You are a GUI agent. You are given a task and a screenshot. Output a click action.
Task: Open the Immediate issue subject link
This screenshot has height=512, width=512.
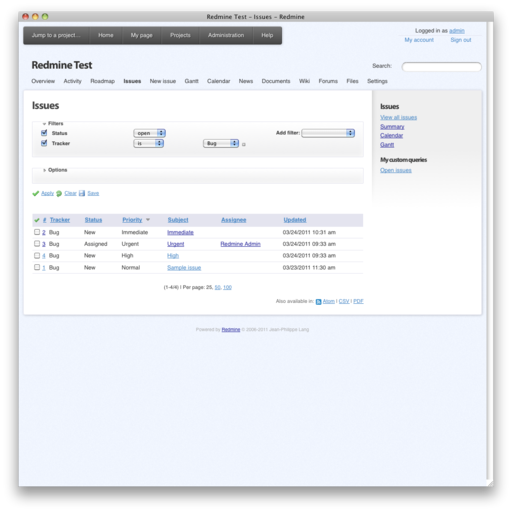(180, 232)
